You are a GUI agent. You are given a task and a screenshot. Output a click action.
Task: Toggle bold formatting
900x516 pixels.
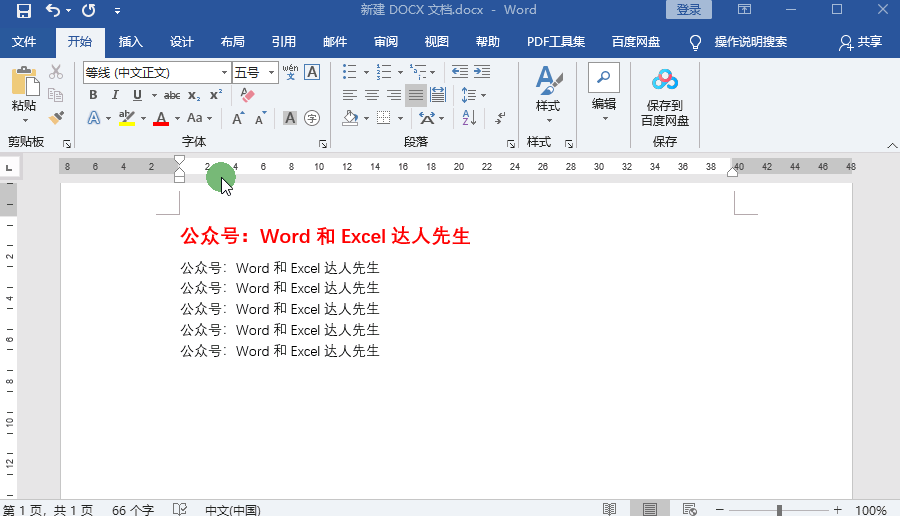[93, 95]
